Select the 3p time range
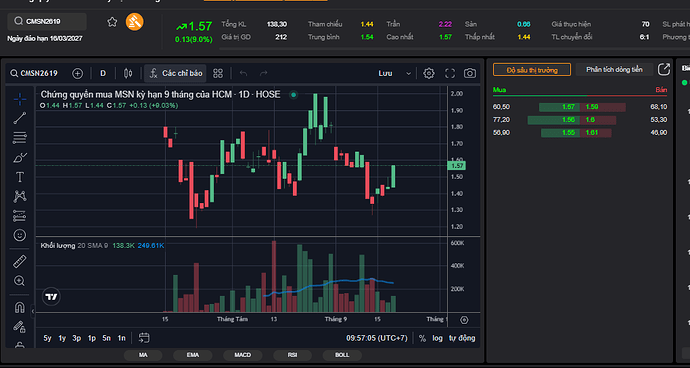This screenshot has width=690, height=368. pyautogui.click(x=77, y=338)
